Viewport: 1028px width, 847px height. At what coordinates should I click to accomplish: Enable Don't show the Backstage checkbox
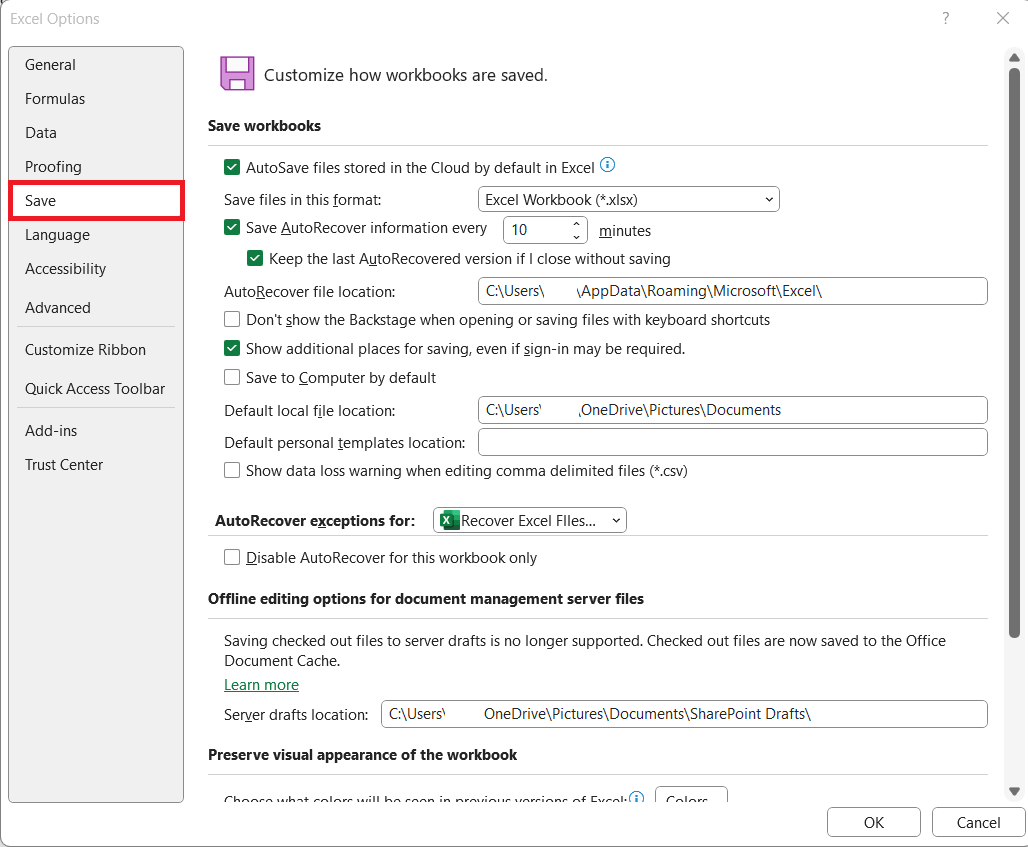click(x=232, y=319)
